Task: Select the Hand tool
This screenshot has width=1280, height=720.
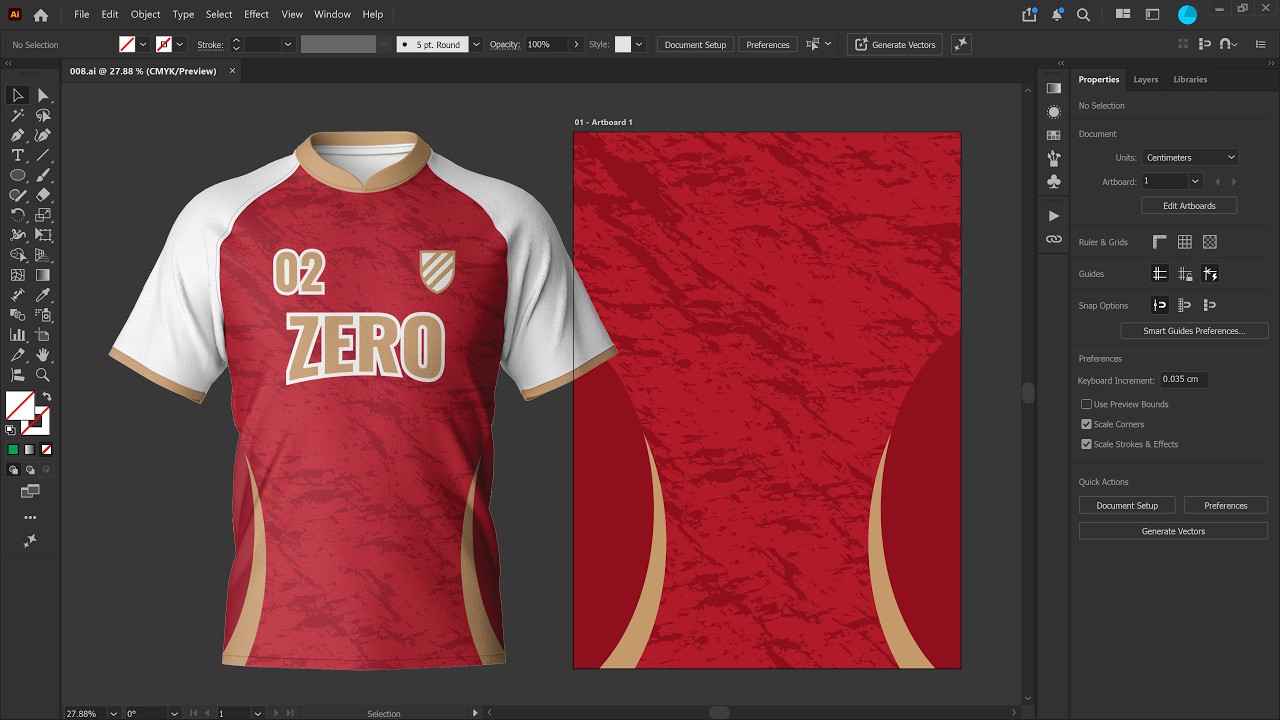Action: [x=43, y=355]
